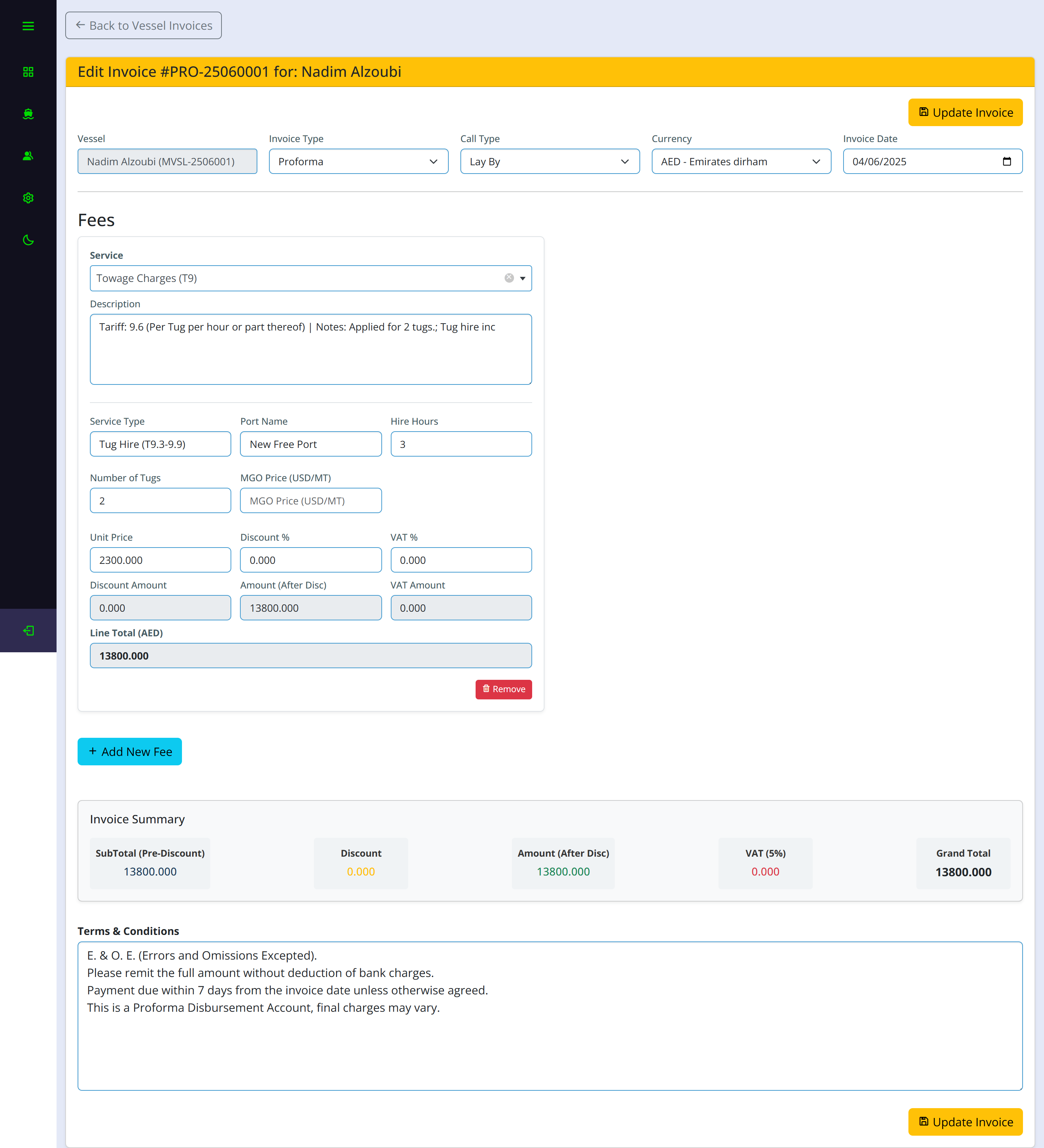Expand the Invoice Type dropdown
This screenshot has height=1148, width=1044.
pyautogui.click(x=358, y=162)
